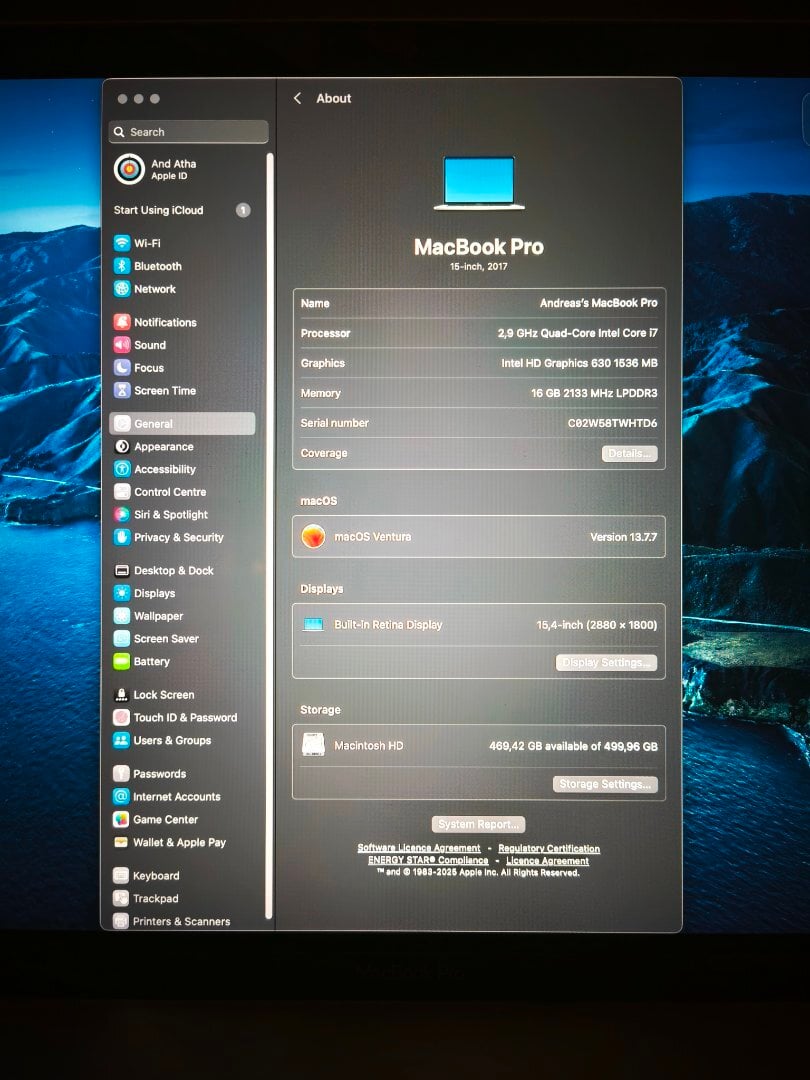This screenshot has width=810, height=1080.
Task: Open Privacy & Security hand icon
Action: pos(122,537)
